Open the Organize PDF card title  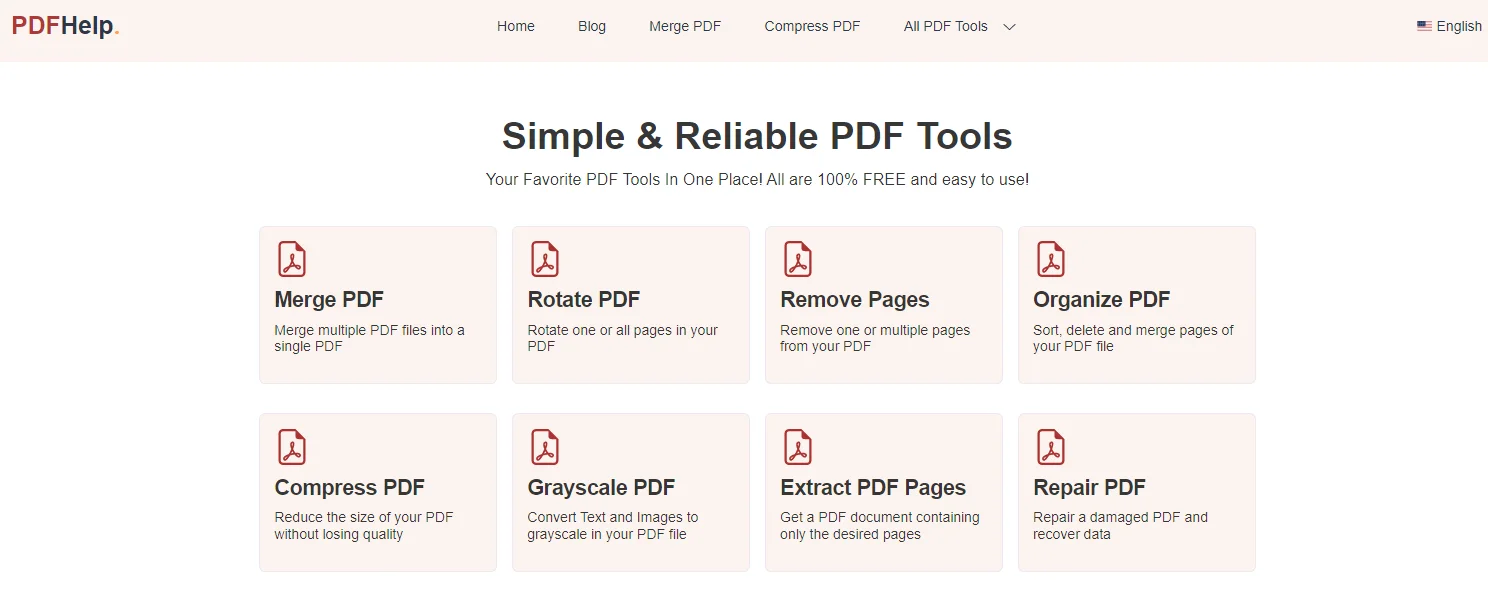[1102, 300]
